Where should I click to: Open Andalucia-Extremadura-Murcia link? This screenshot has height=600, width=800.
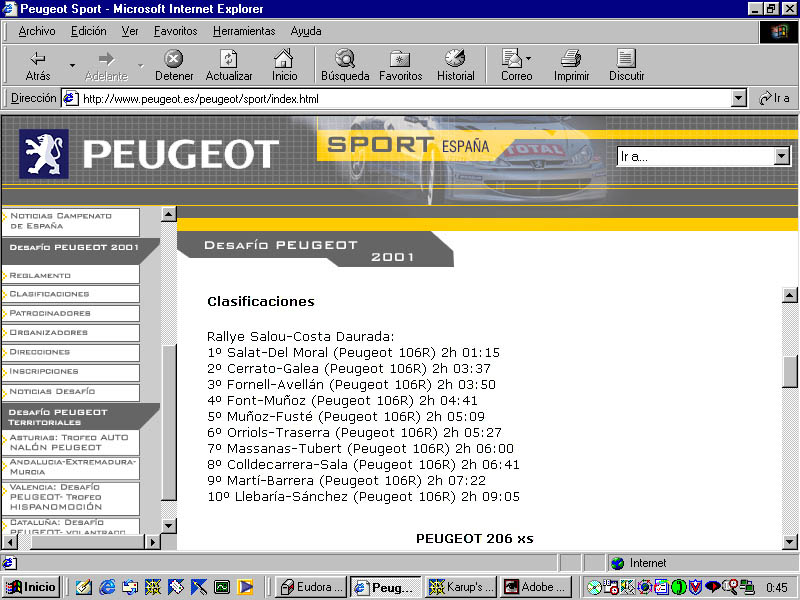70,467
